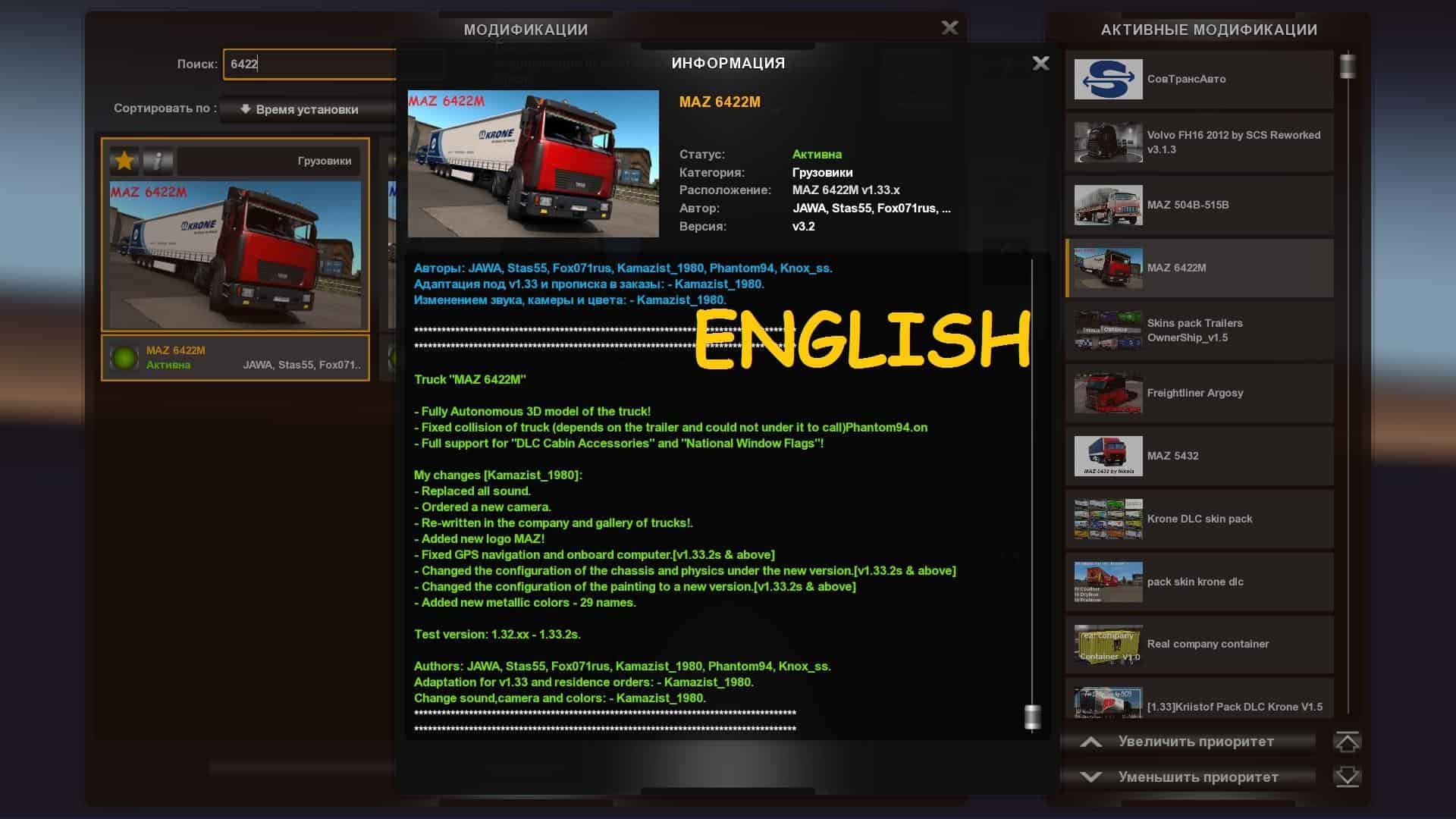Click the favorite star icon on mod card
The image size is (1456, 819).
coord(124,161)
